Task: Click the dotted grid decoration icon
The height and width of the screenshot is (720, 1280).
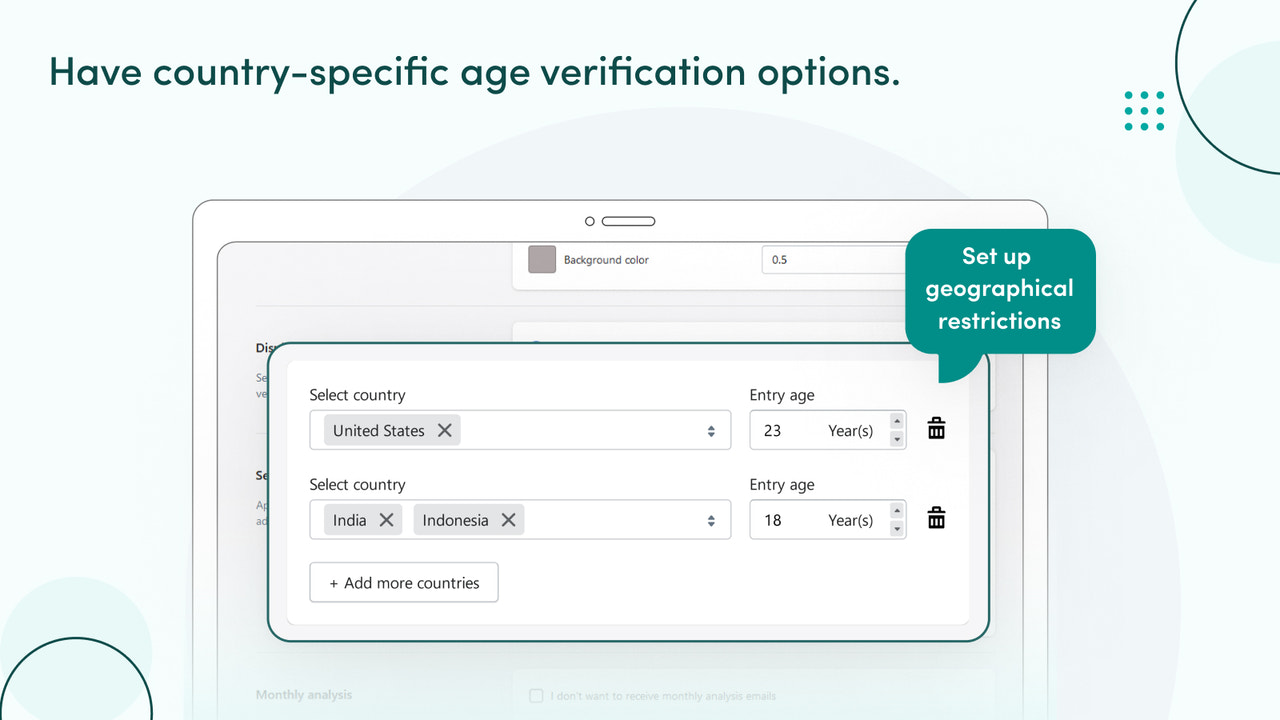Action: [x=1144, y=110]
